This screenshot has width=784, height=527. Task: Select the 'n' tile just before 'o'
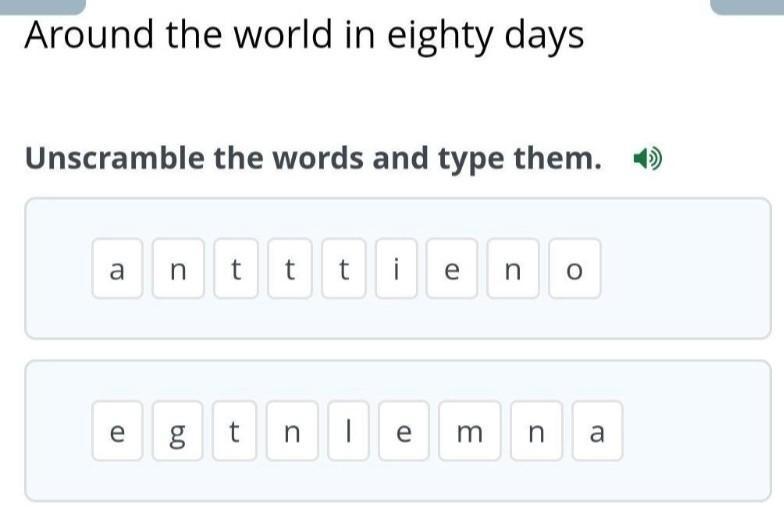514,269
